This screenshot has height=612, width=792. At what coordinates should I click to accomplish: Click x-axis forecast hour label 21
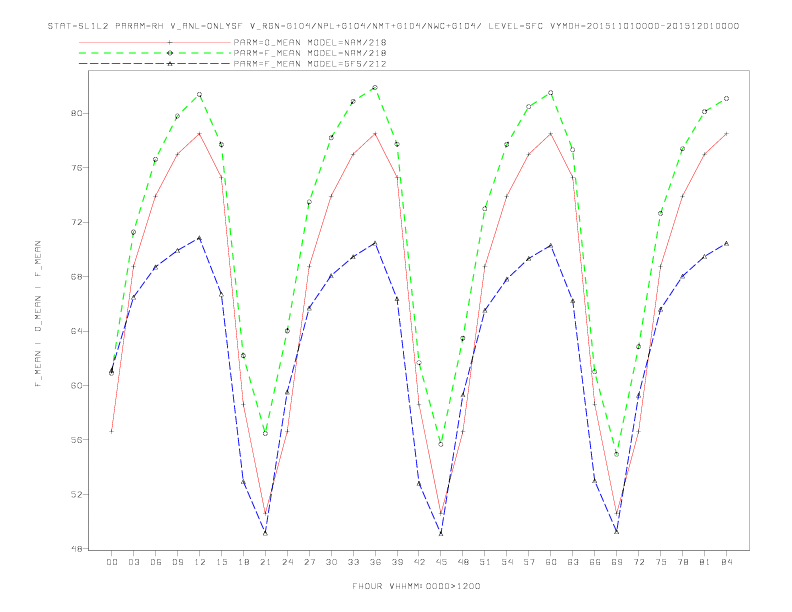click(265, 562)
